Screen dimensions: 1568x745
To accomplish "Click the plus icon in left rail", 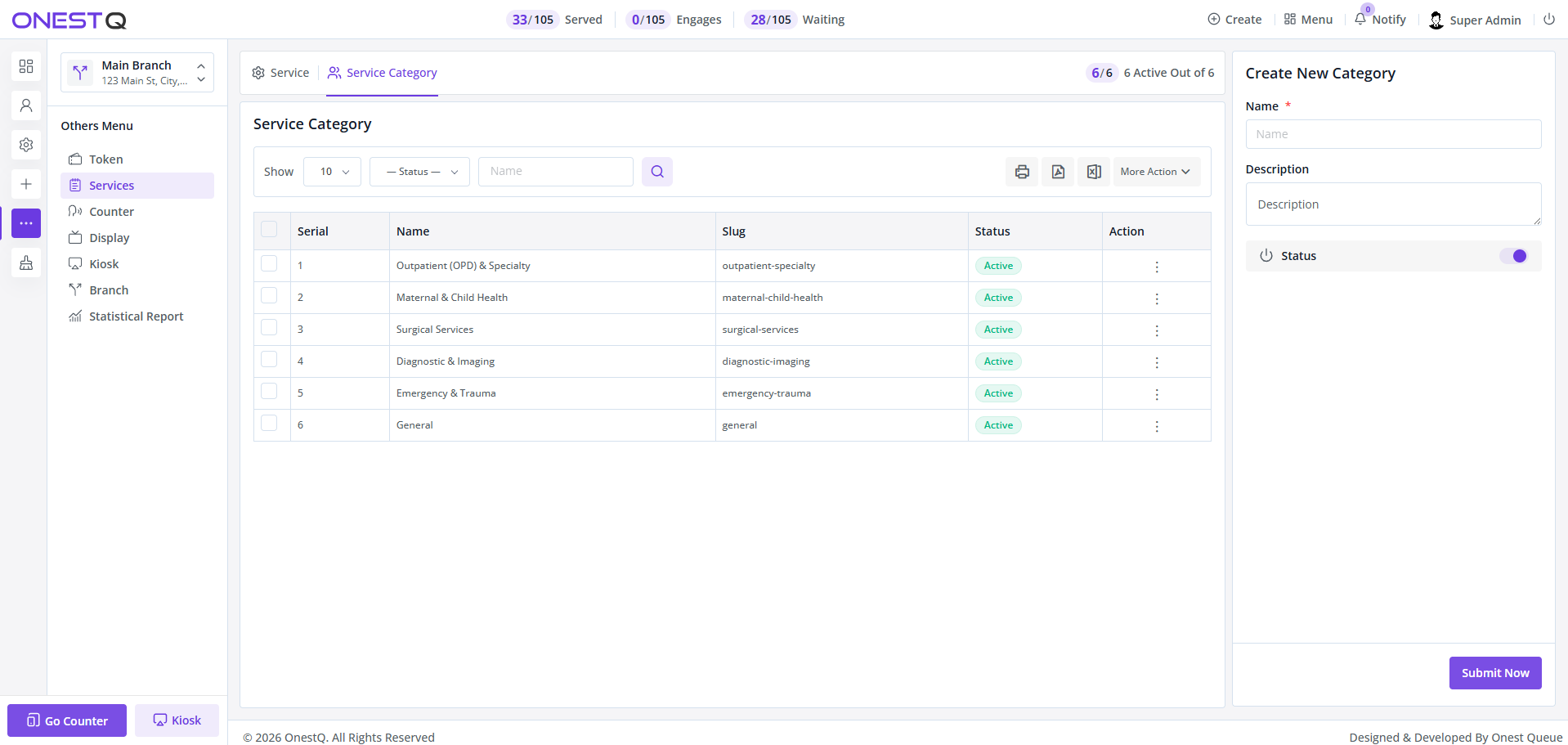I will (x=26, y=184).
